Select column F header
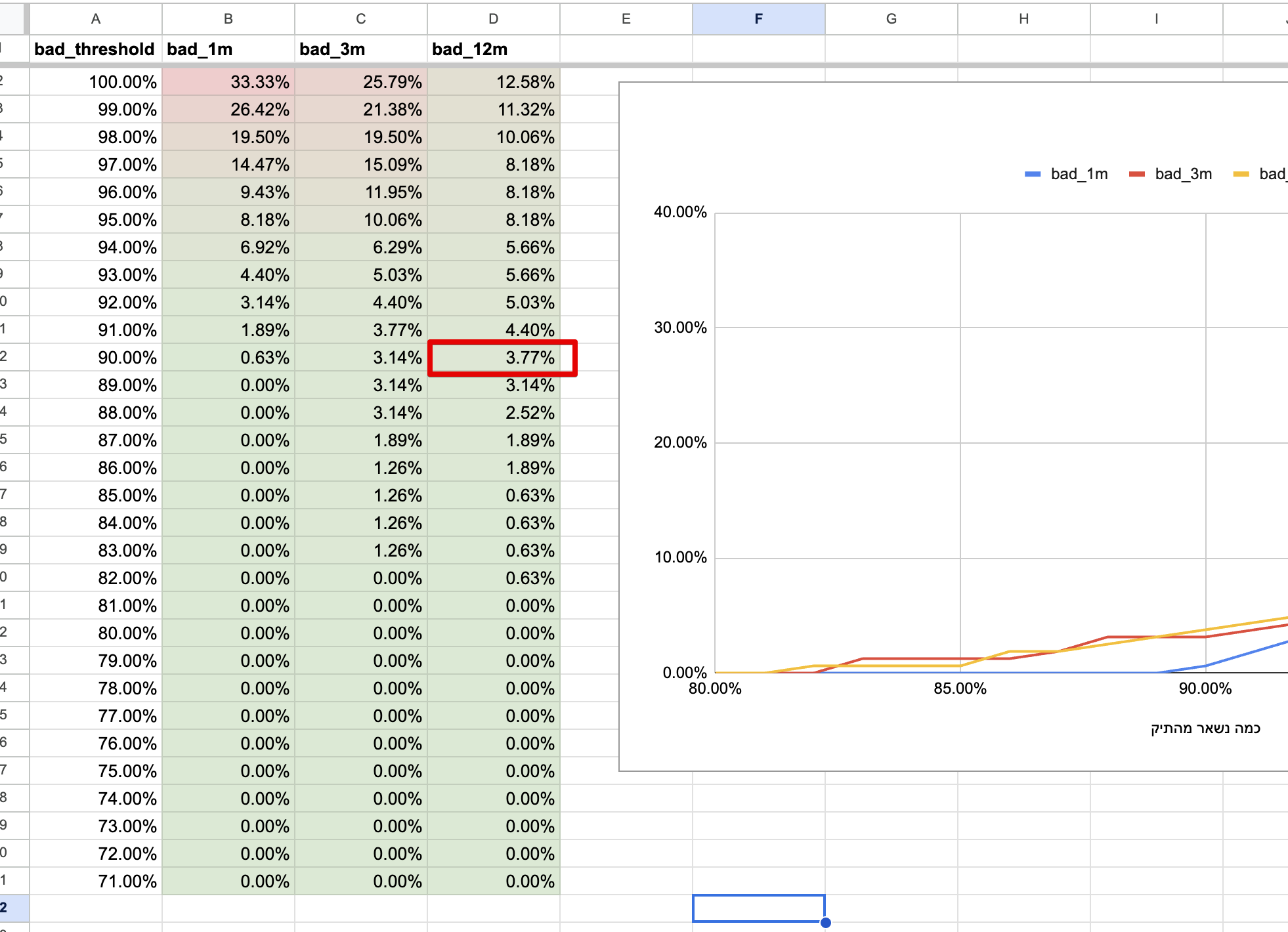The height and width of the screenshot is (932, 1288). 758,18
